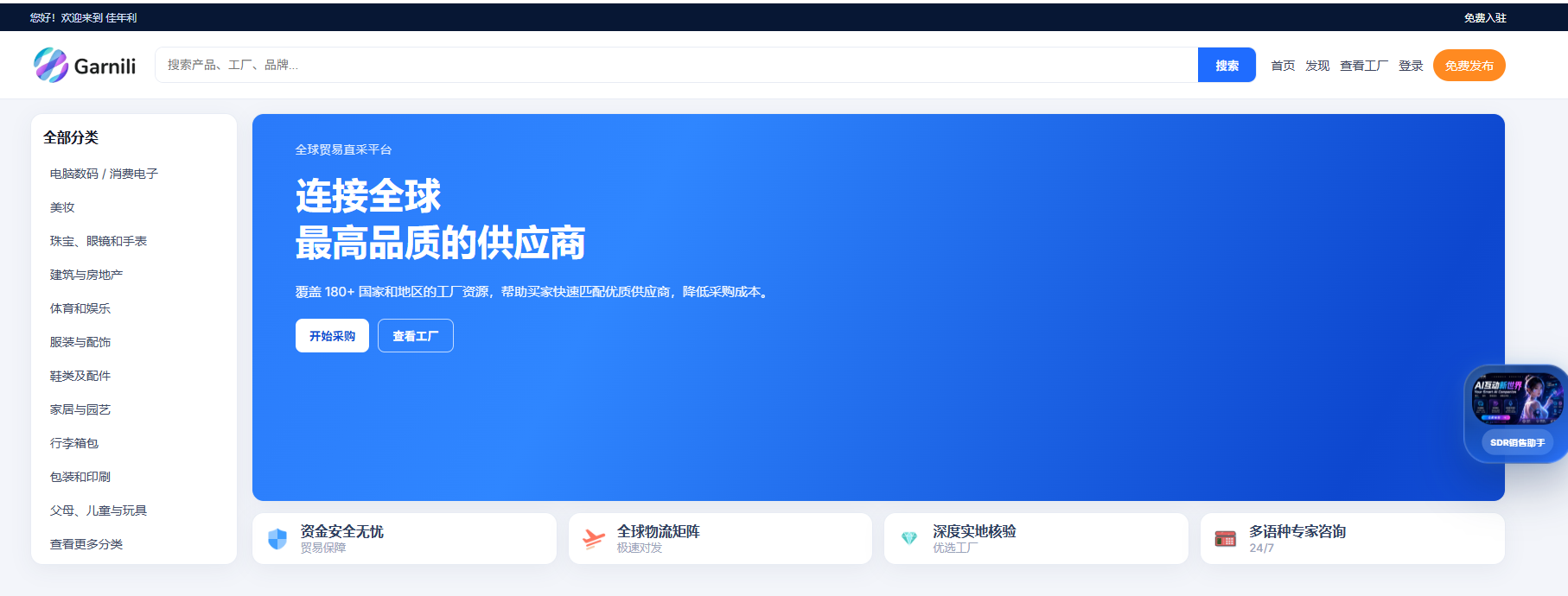
Task: Click the red telephone icon beside 多语种专家咨询
Action: click(1226, 539)
